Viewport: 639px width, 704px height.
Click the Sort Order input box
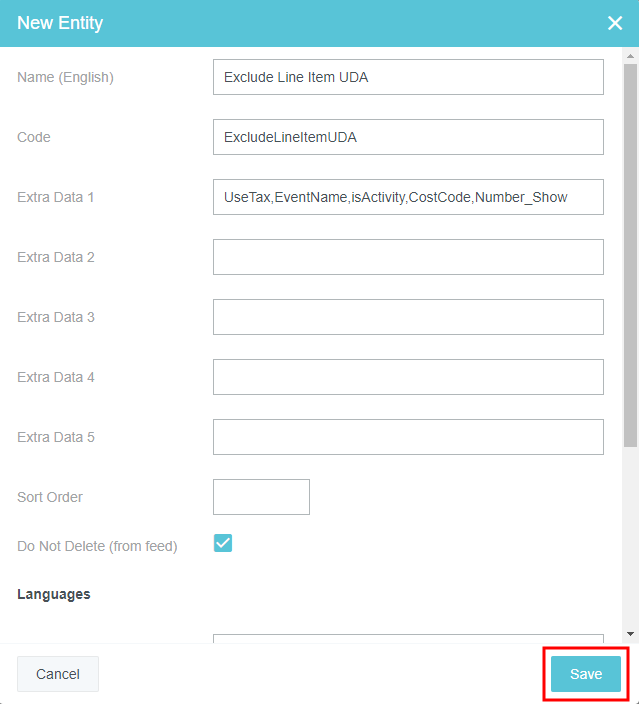(x=261, y=497)
